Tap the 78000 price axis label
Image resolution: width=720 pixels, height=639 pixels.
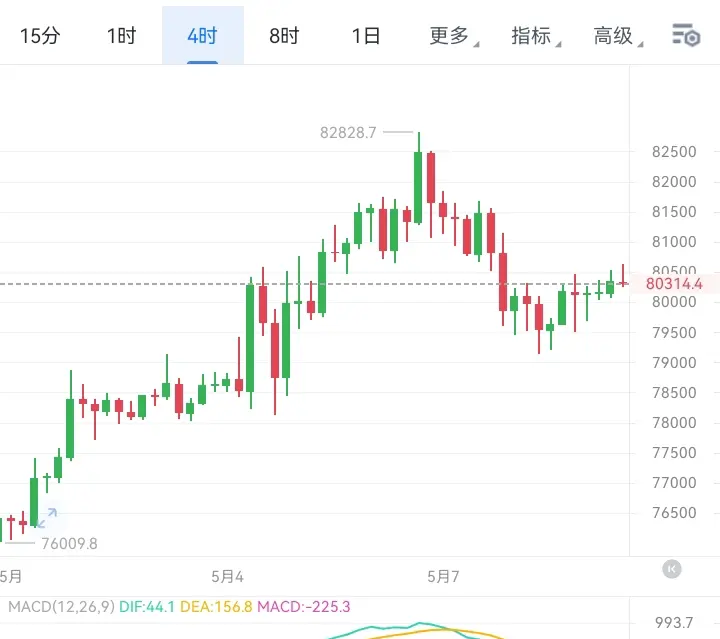pos(674,423)
